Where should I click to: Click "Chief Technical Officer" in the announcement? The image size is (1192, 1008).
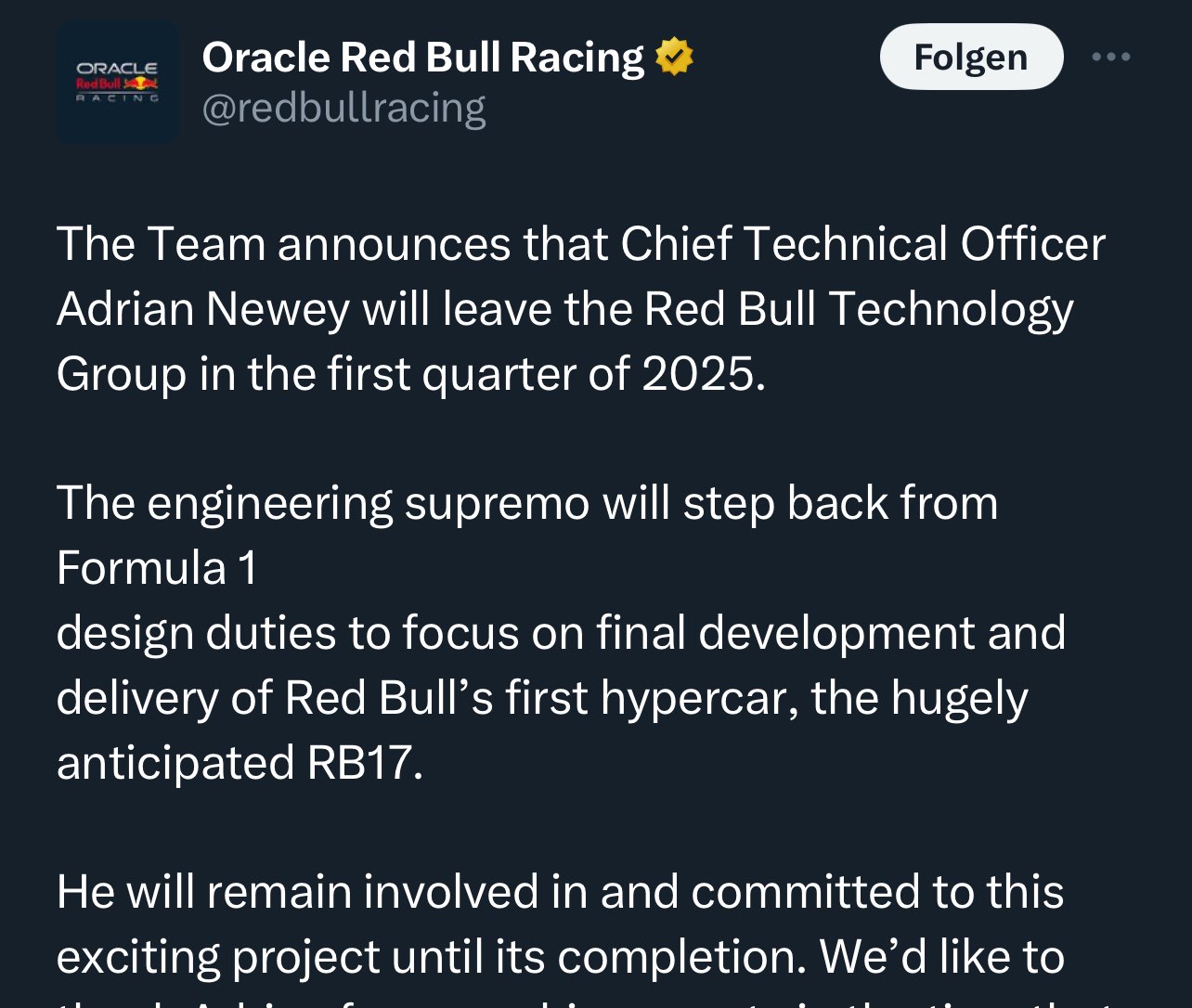click(863, 244)
